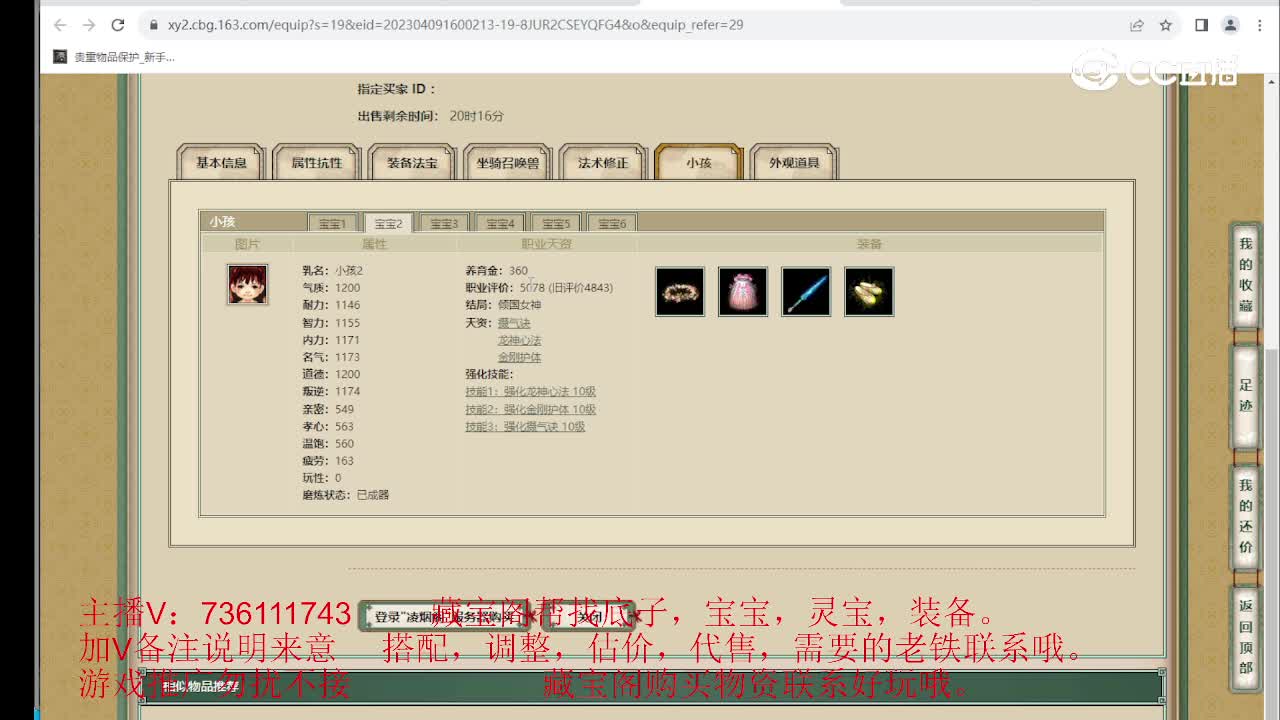Open 技能1 强化龙神心法 10级 link

tap(530, 392)
